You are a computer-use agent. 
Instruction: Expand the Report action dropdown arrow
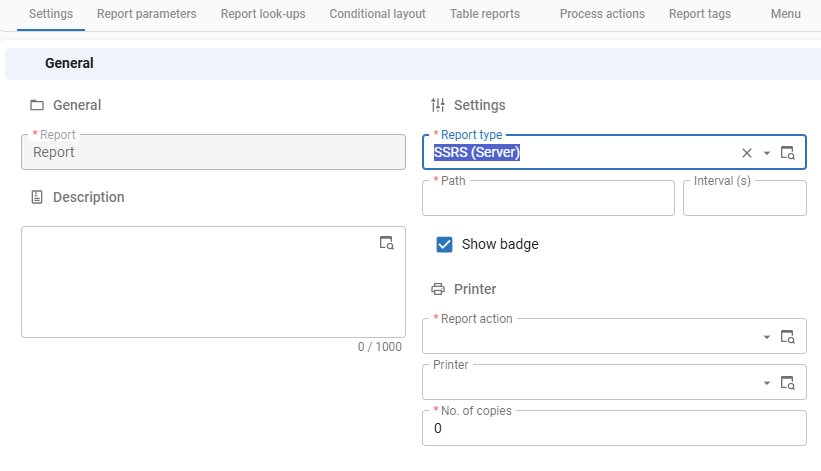click(x=767, y=337)
